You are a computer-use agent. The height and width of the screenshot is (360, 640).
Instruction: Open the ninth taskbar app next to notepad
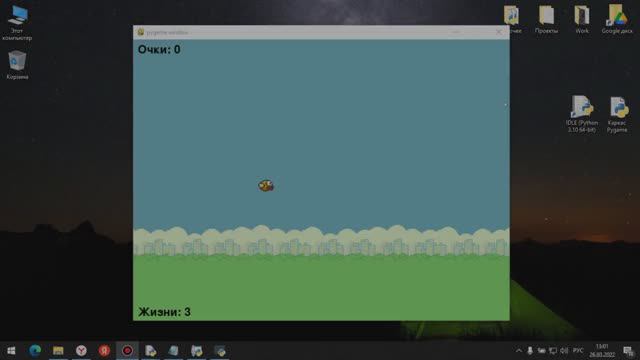(196, 351)
